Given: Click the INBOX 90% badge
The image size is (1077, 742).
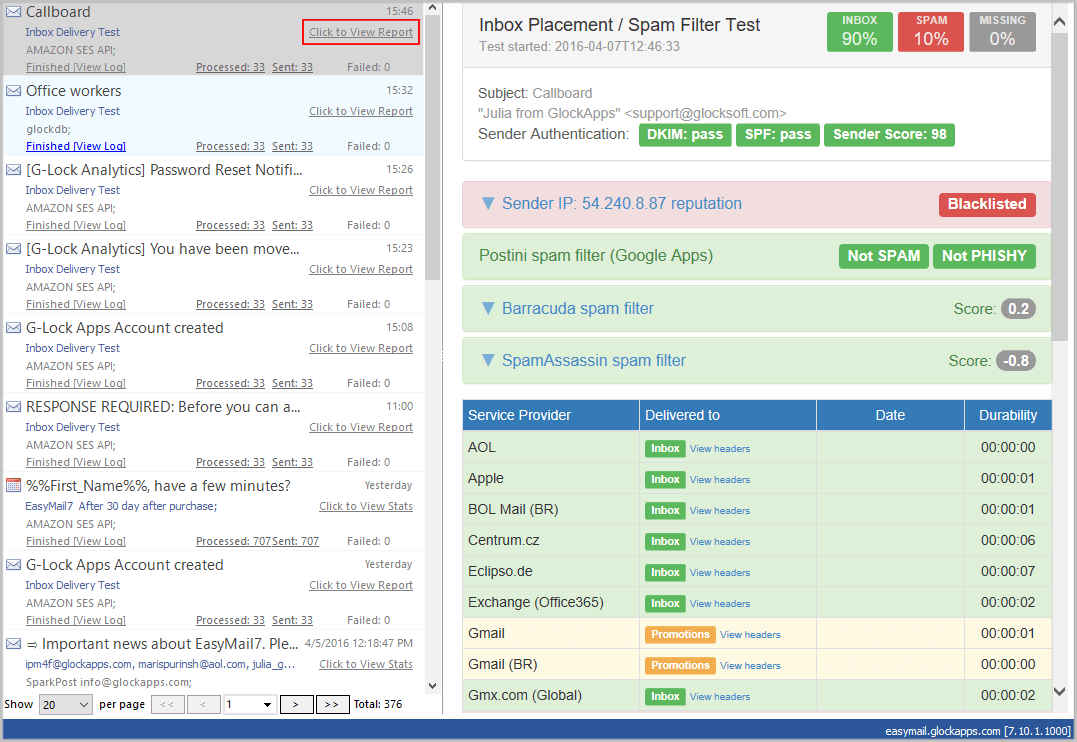Looking at the screenshot, I should pos(859,32).
